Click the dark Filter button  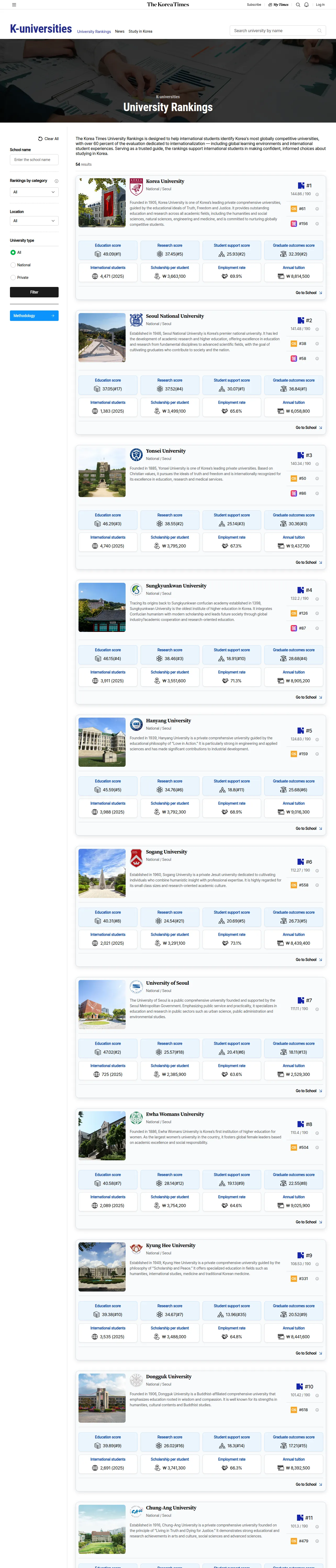tap(34, 292)
